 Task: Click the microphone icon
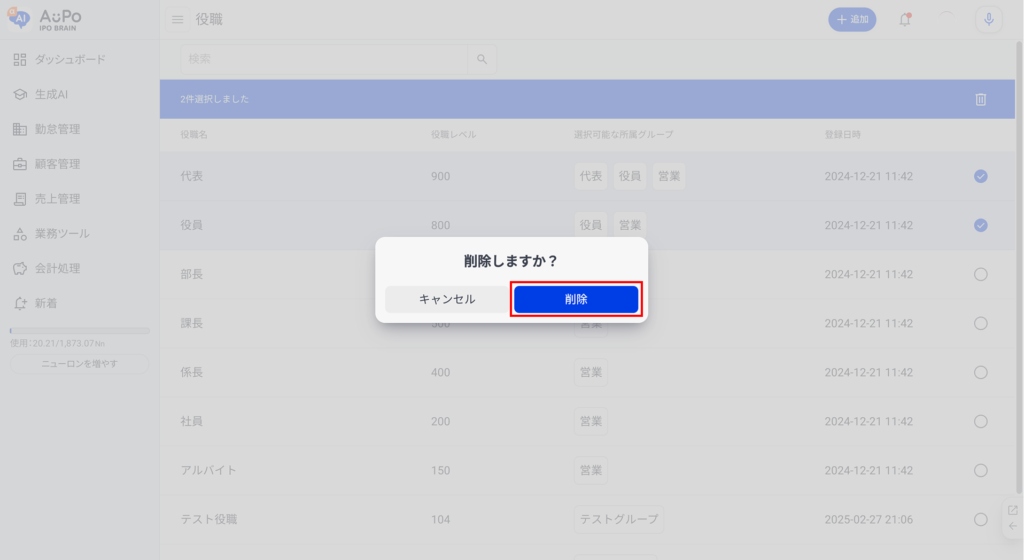pos(988,19)
